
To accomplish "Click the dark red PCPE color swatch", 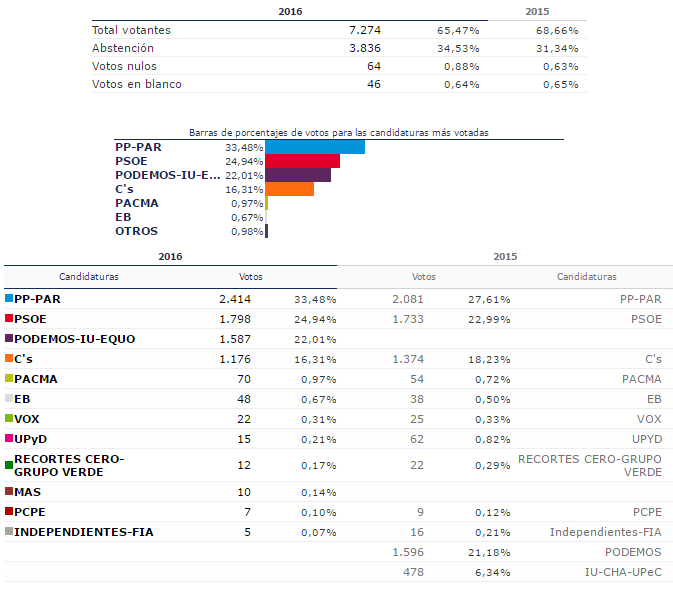I will pyautogui.click(x=9, y=511).
